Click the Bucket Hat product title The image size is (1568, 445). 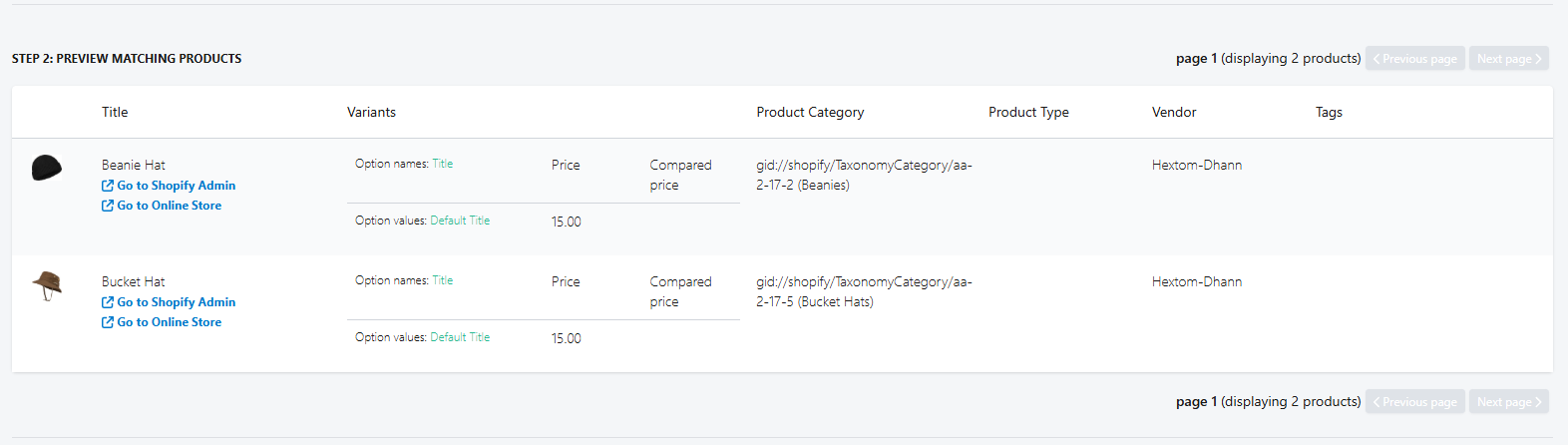point(134,282)
